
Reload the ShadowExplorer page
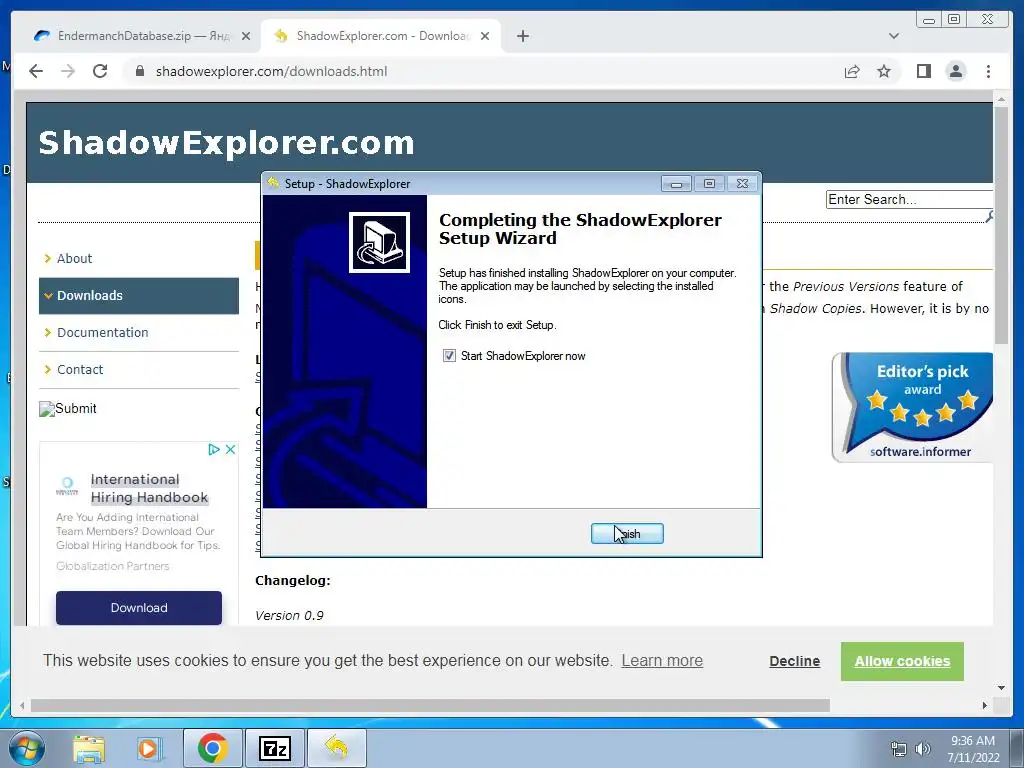click(100, 71)
